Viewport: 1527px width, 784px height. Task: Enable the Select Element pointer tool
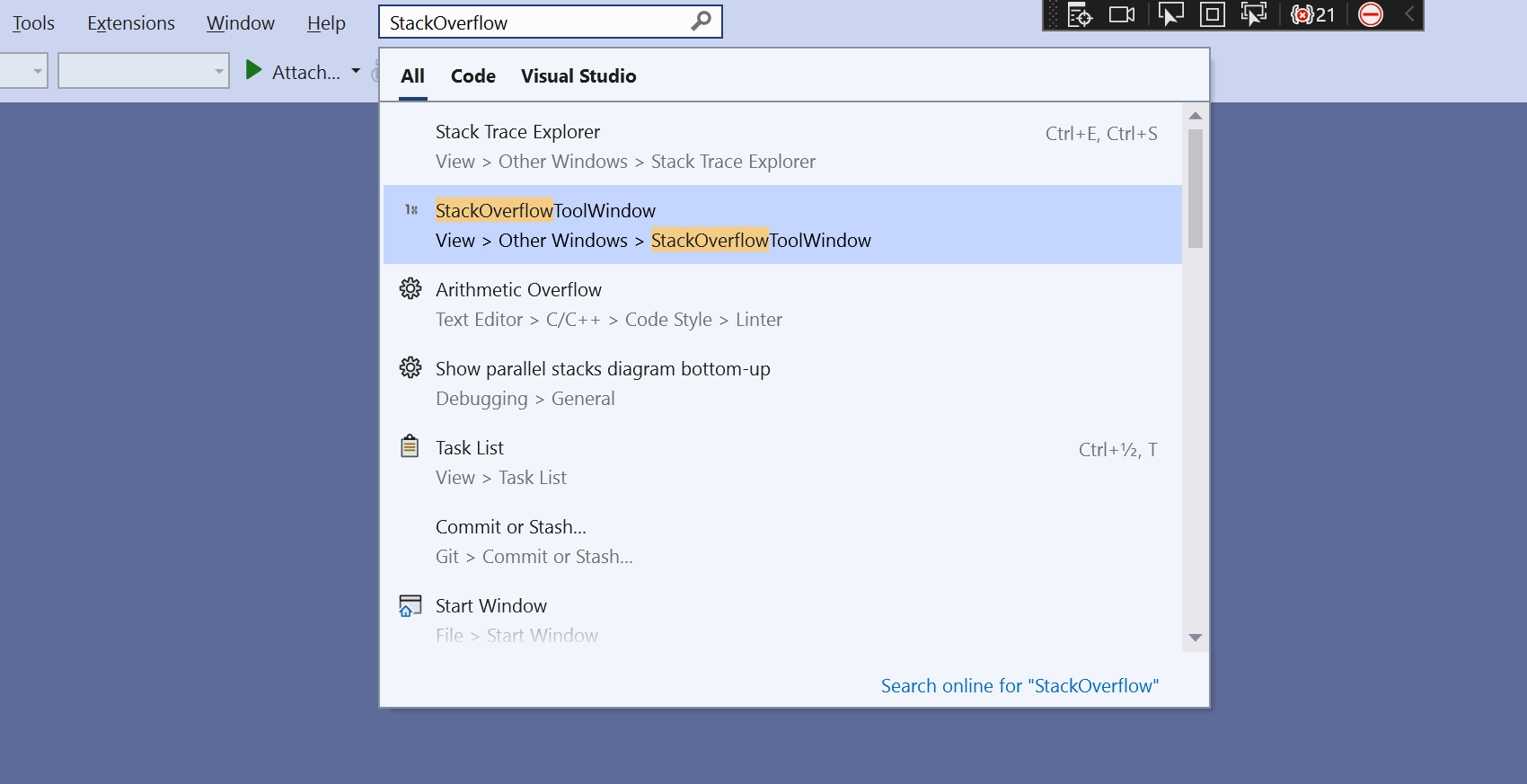click(1170, 14)
